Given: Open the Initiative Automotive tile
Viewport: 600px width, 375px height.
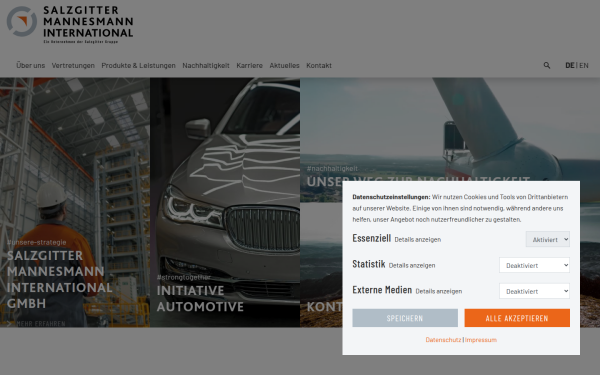Looking at the screenshot, I should (x=225, y=202).
